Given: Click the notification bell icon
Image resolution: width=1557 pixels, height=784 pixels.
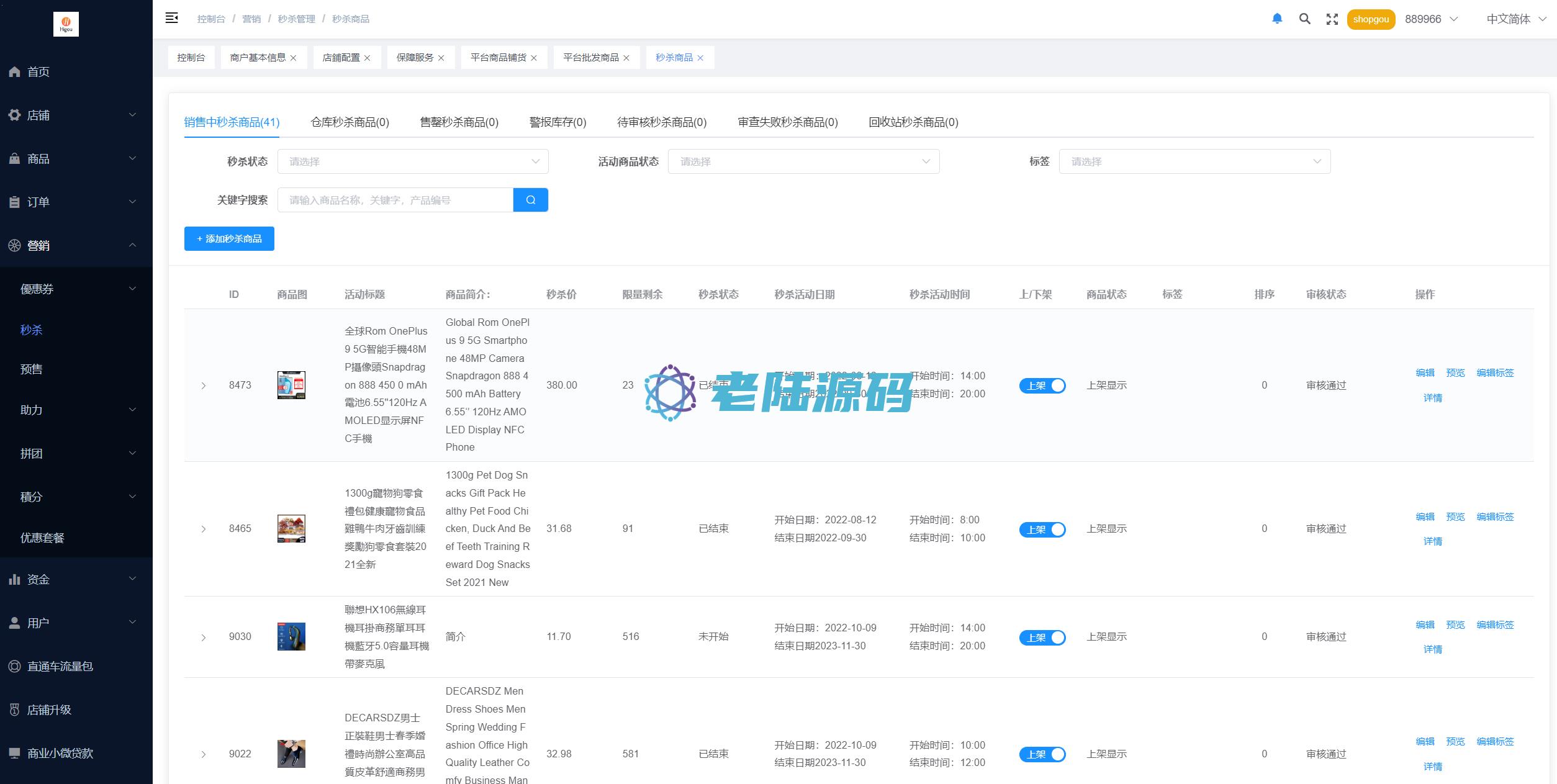Looking at the screenshot, I should click(1277, 19).
